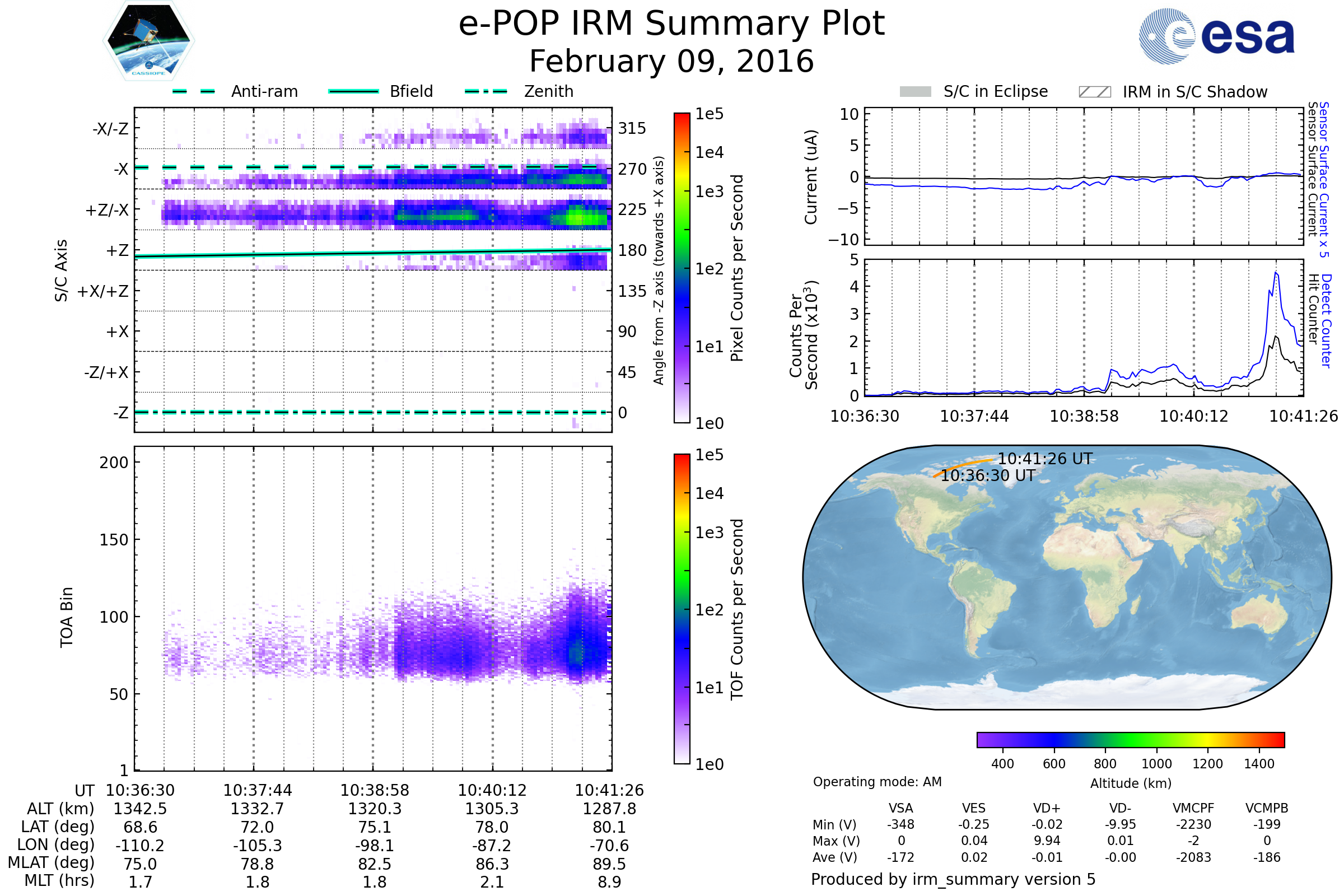Click the February 09, 2016 date heading
This screenshot has height=896, width=1344.
[671, 62]
